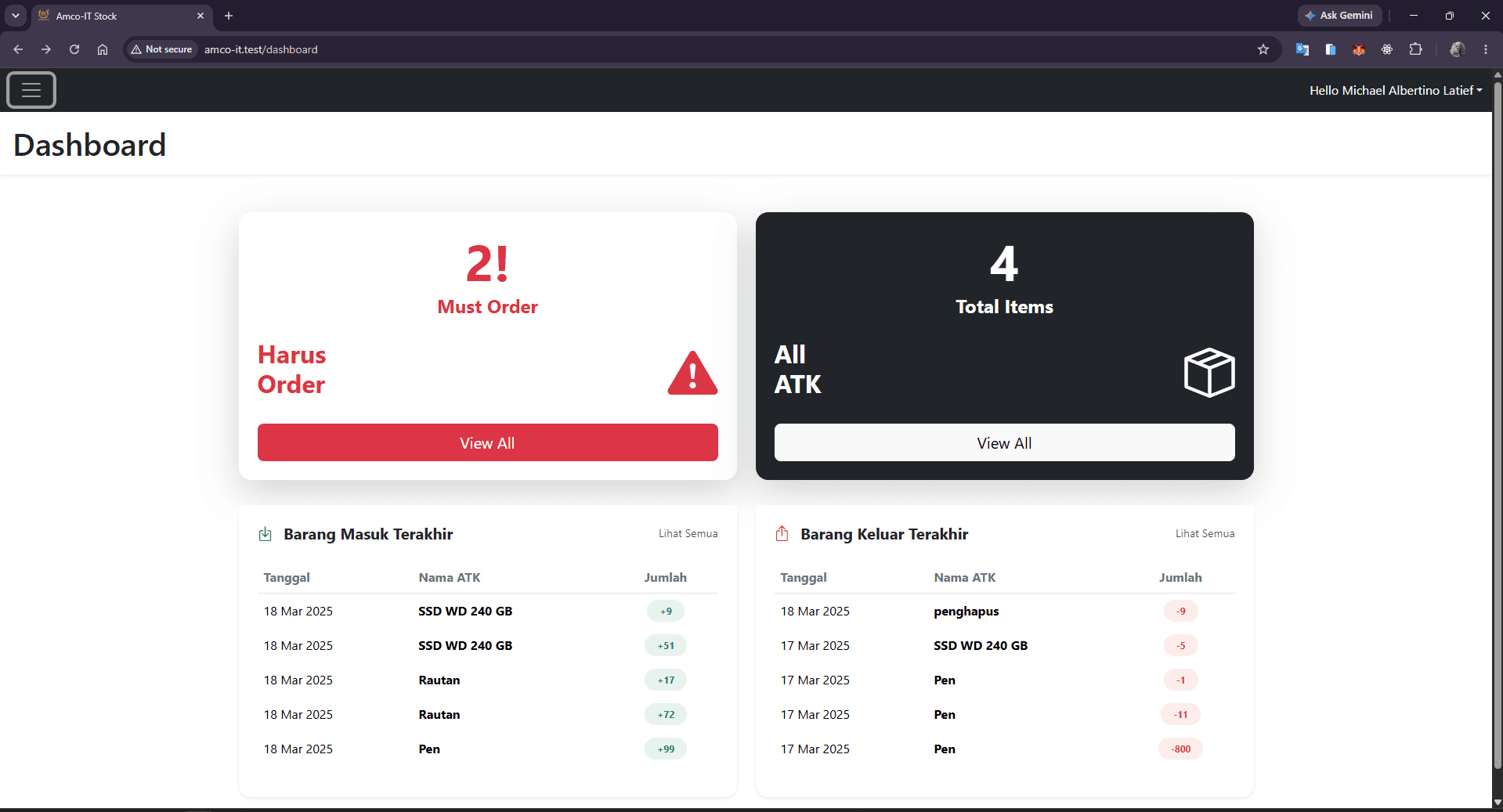Close the Amco-IT Stock tab
1503x812 pixels.
click(201, 16)
